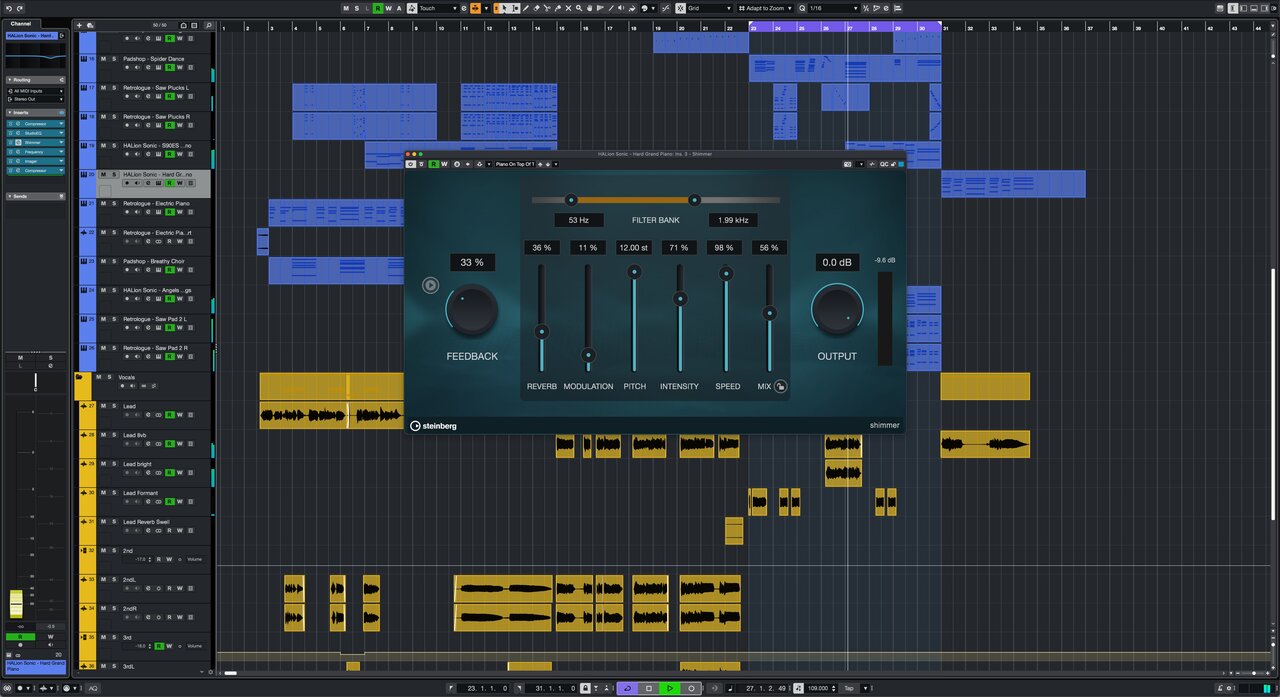Click the Reverb slider handle in Shimmer
The height and width of the screenshot is (697, 1280).
541,331
